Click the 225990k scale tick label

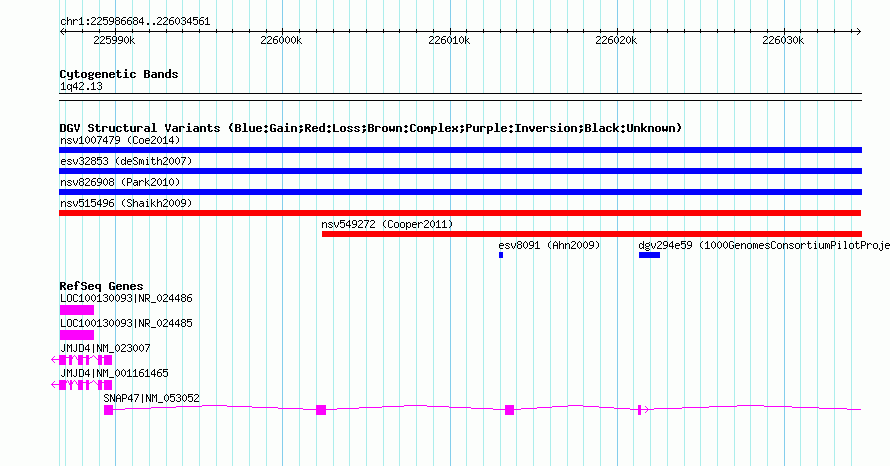click(114, 40)
